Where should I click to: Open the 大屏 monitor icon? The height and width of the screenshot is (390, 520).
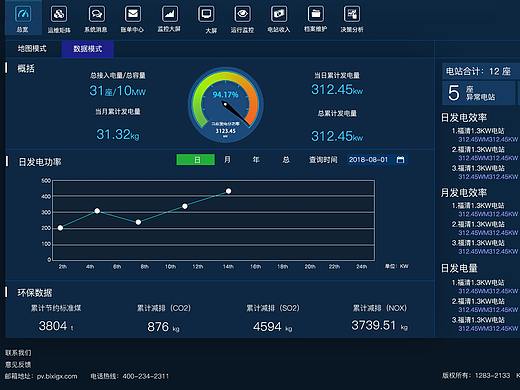206,14
